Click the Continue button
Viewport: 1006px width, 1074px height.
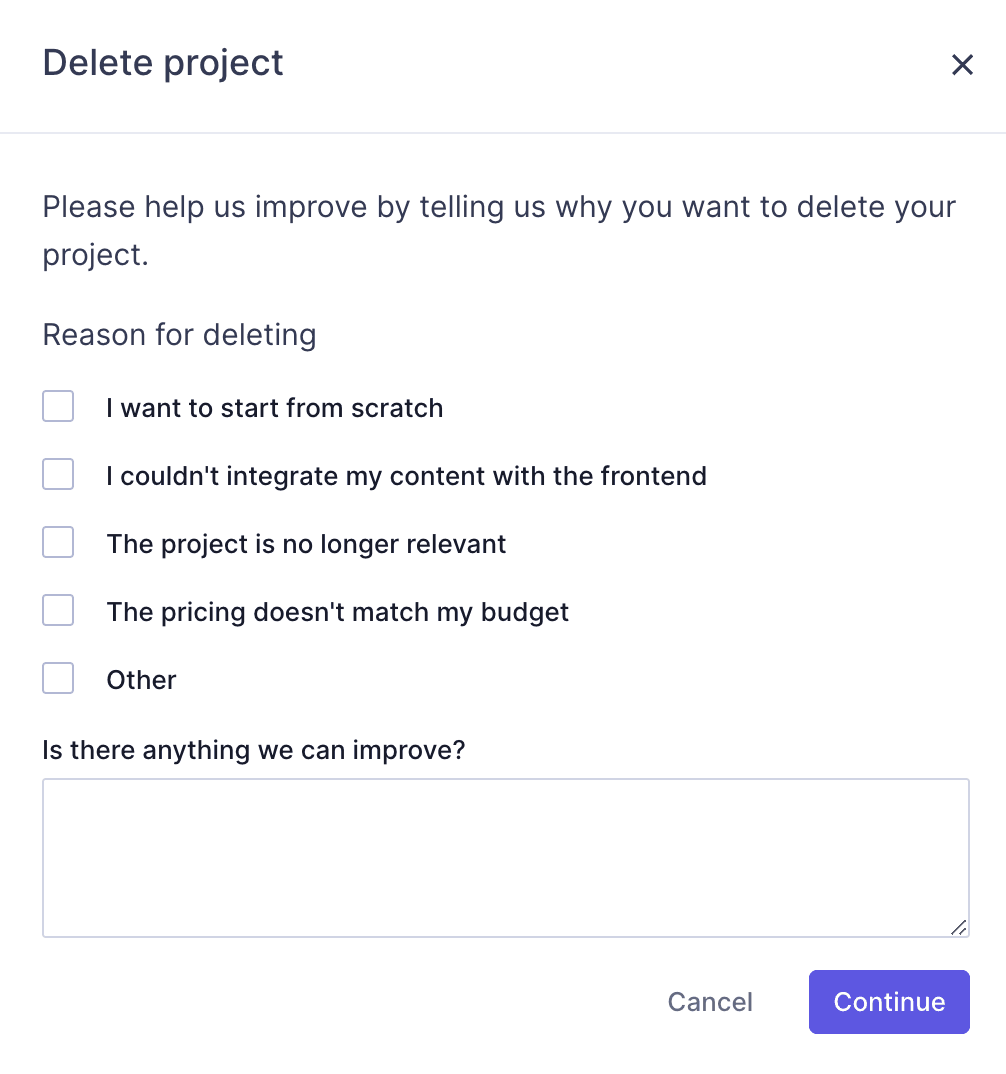889,1001
